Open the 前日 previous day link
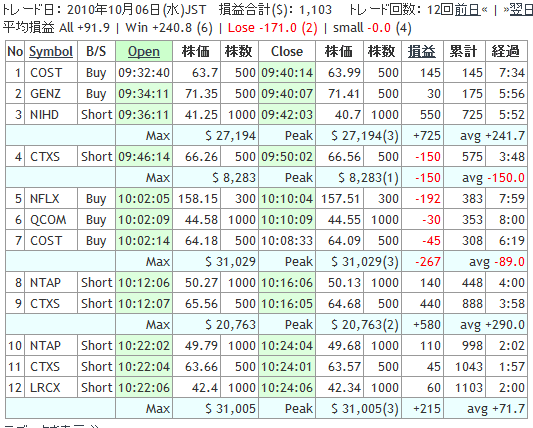 tap(467, 10)
